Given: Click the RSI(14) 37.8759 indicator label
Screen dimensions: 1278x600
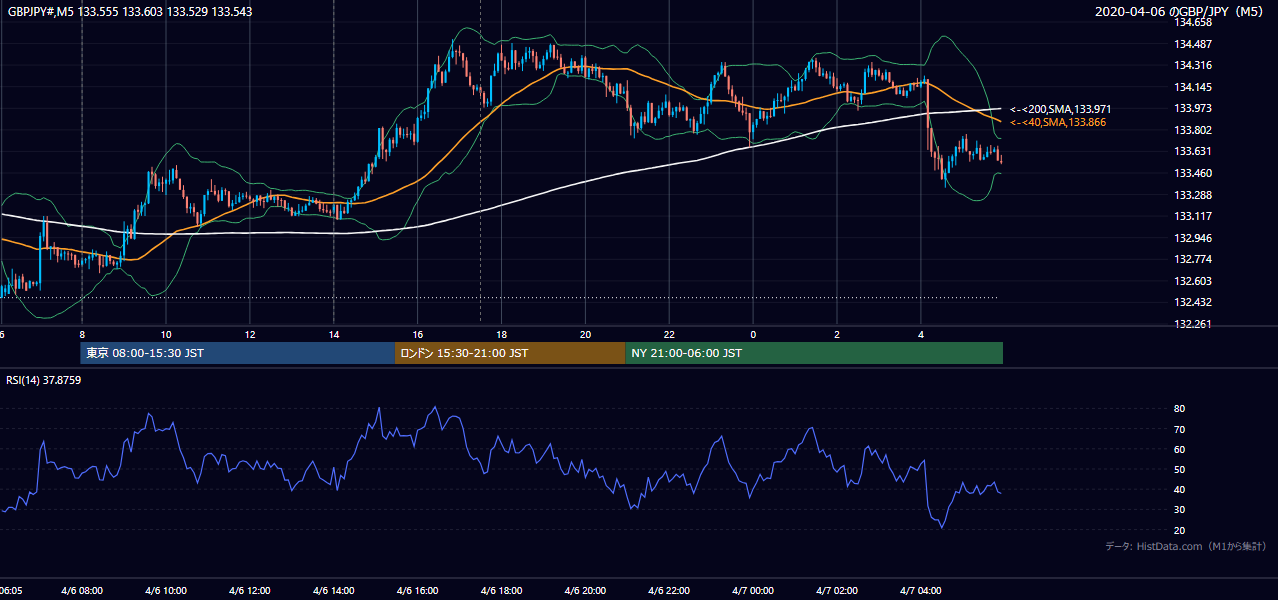Looking at the screenshot, I should tap(44, 380).
